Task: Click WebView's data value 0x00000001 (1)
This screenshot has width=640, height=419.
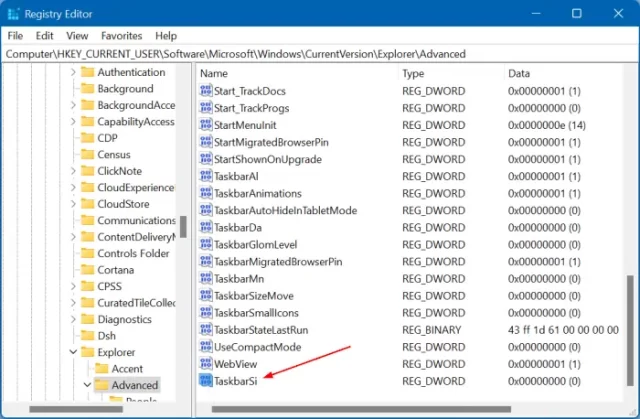Action: 544,364
